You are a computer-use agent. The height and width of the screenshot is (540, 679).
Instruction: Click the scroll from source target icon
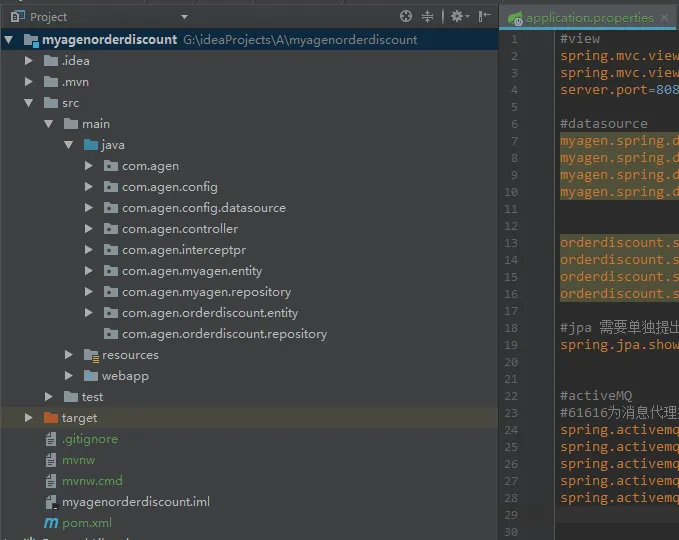tap(405, 16)
